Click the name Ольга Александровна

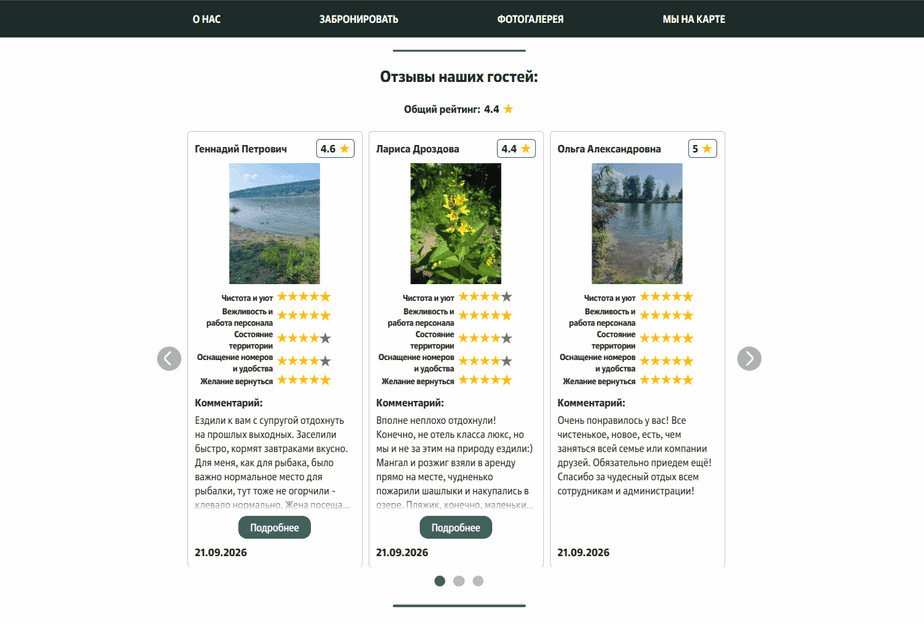pyautogui.click(x=609, y=149)
